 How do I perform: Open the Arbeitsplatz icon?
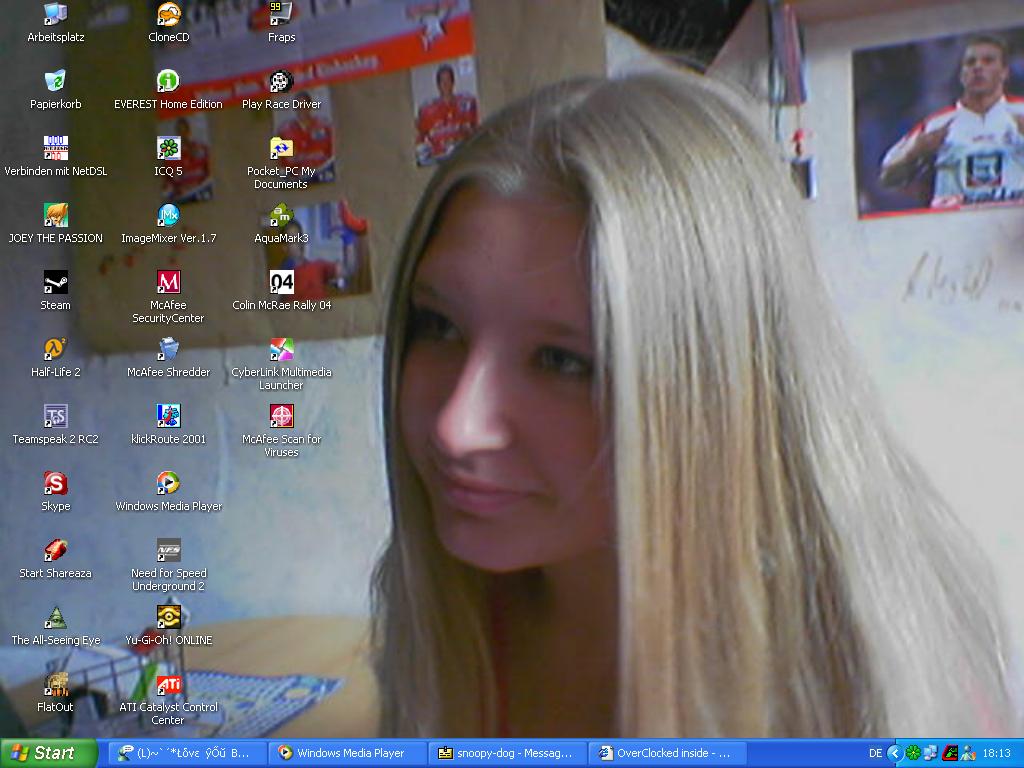pos(55,15)
